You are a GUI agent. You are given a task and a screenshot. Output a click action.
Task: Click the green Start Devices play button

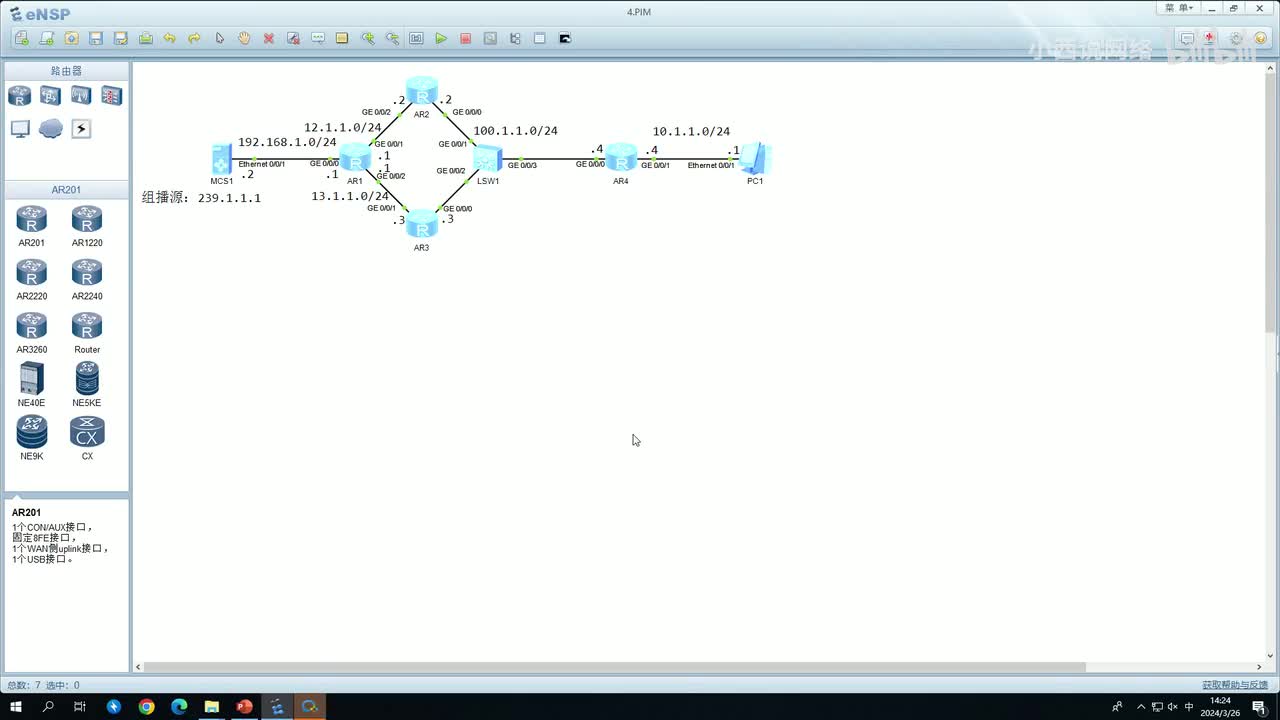(x=441, y=38)
